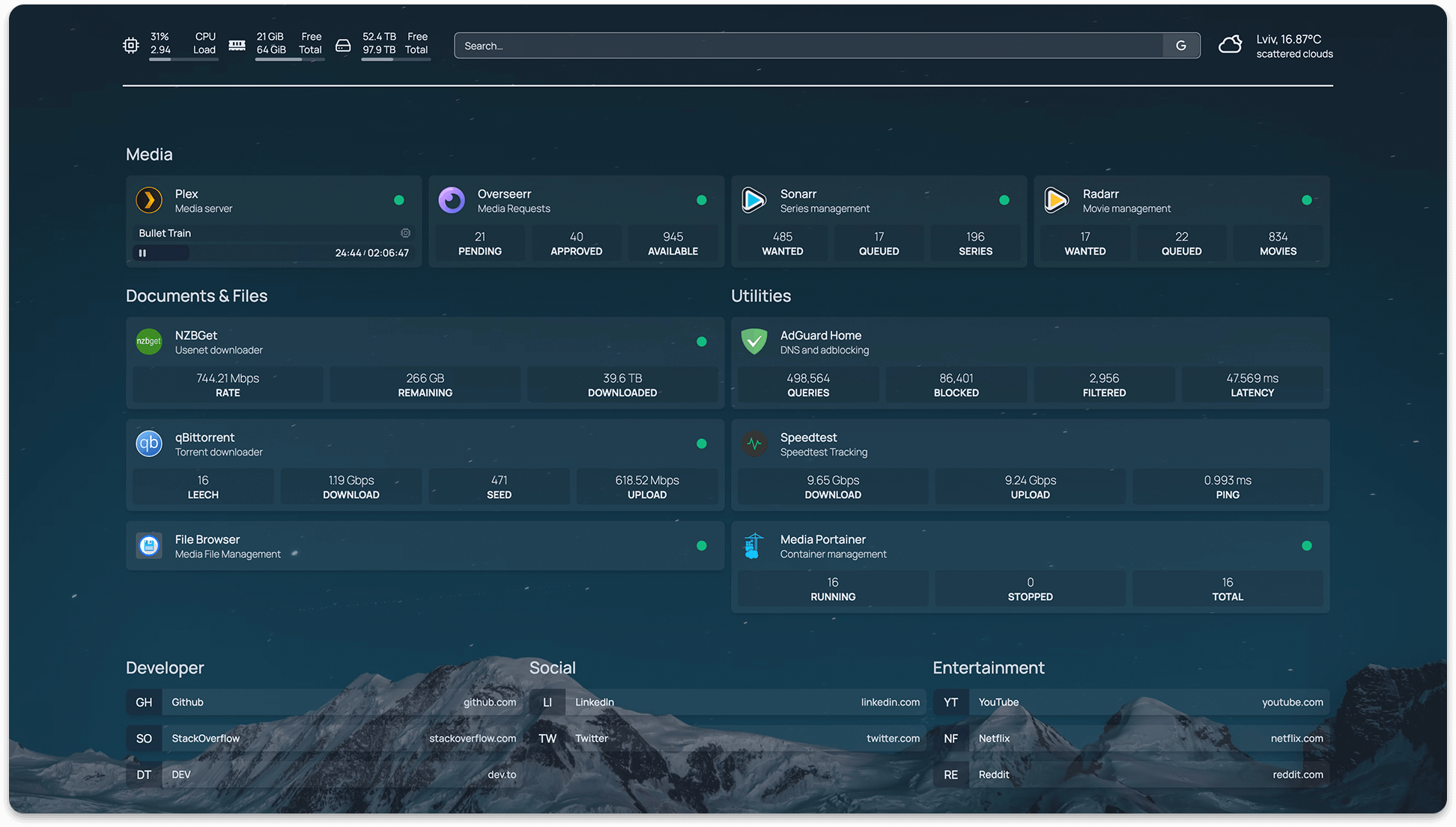Open the AdGuard Home shield icon
Viewport: 1456px width, 827px height.
point(754,342)
